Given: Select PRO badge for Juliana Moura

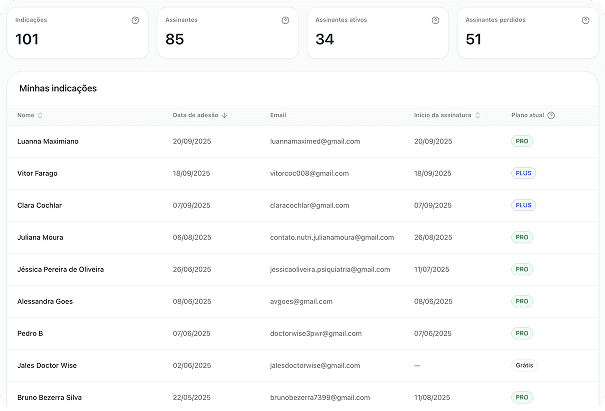Looking at the screenshot, I should coord(522,237).
